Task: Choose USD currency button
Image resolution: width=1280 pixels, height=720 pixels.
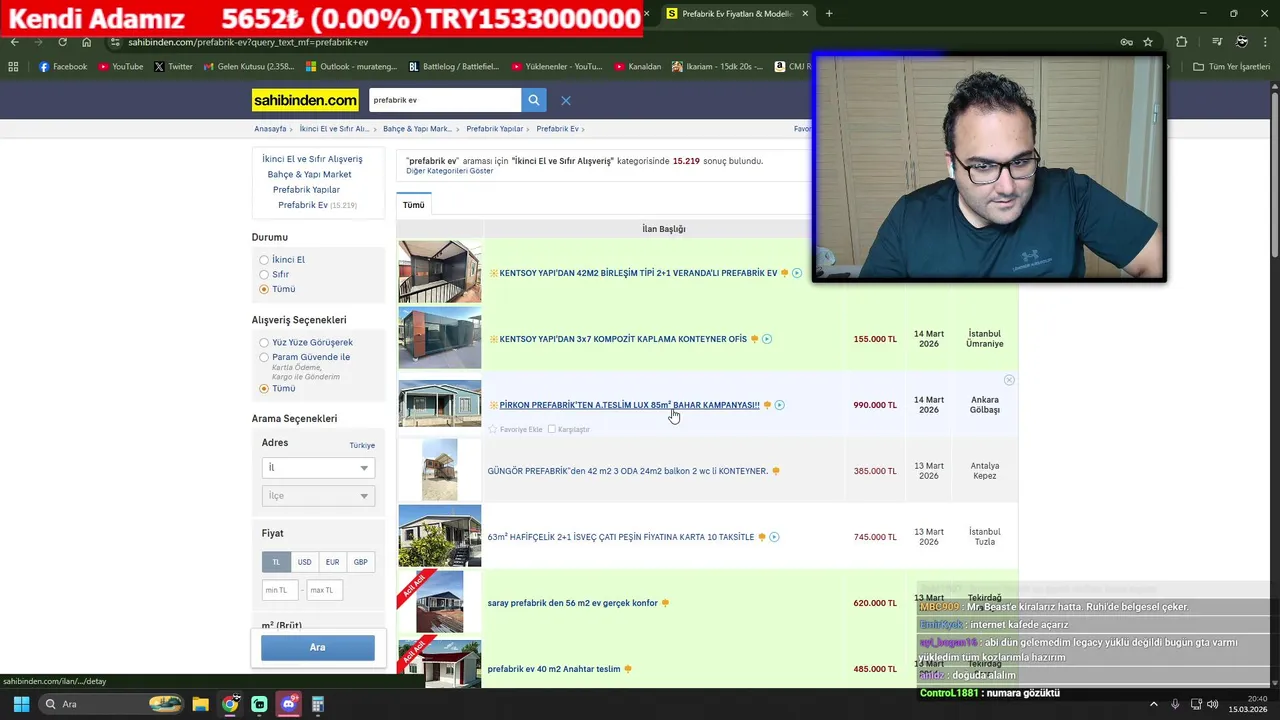Action: [304, 562]
